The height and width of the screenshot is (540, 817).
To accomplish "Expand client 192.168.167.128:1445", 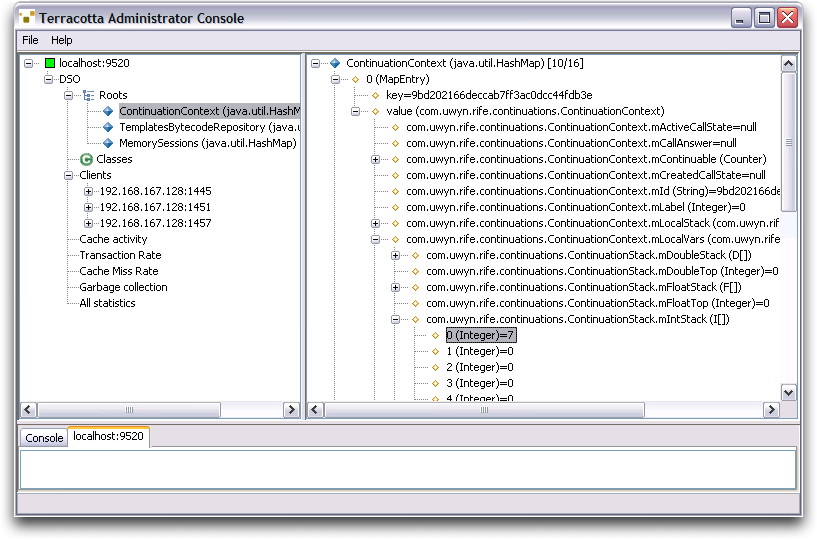I will 89,191.
